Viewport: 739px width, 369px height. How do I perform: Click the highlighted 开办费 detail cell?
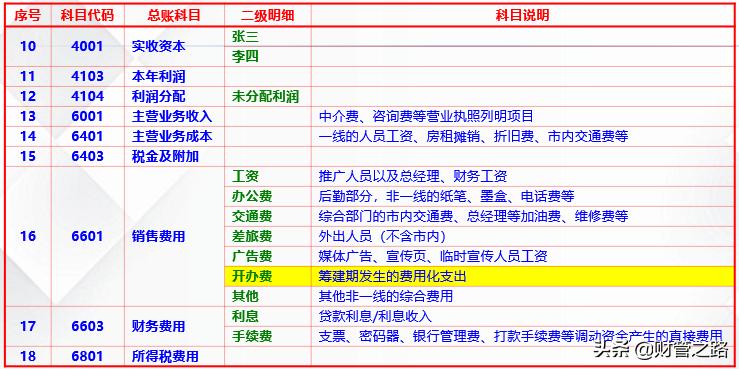click(267, 276)
